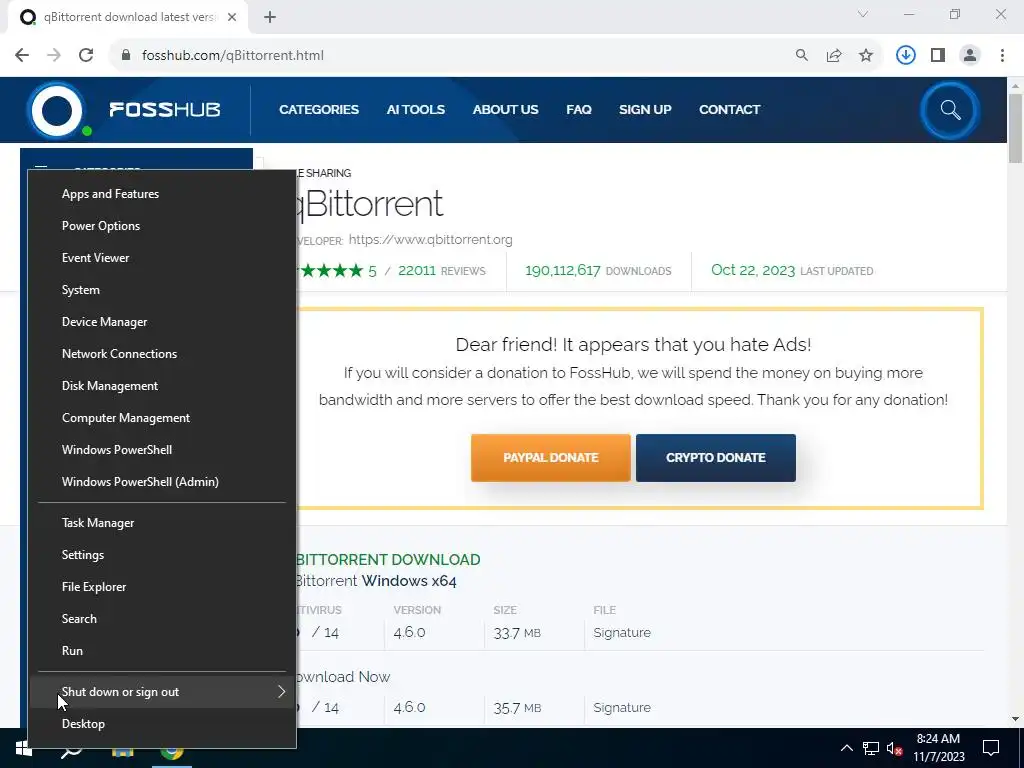Click the share page icon
The height and width of the screenshot is (768, 1024).
[x=834, y=56]
